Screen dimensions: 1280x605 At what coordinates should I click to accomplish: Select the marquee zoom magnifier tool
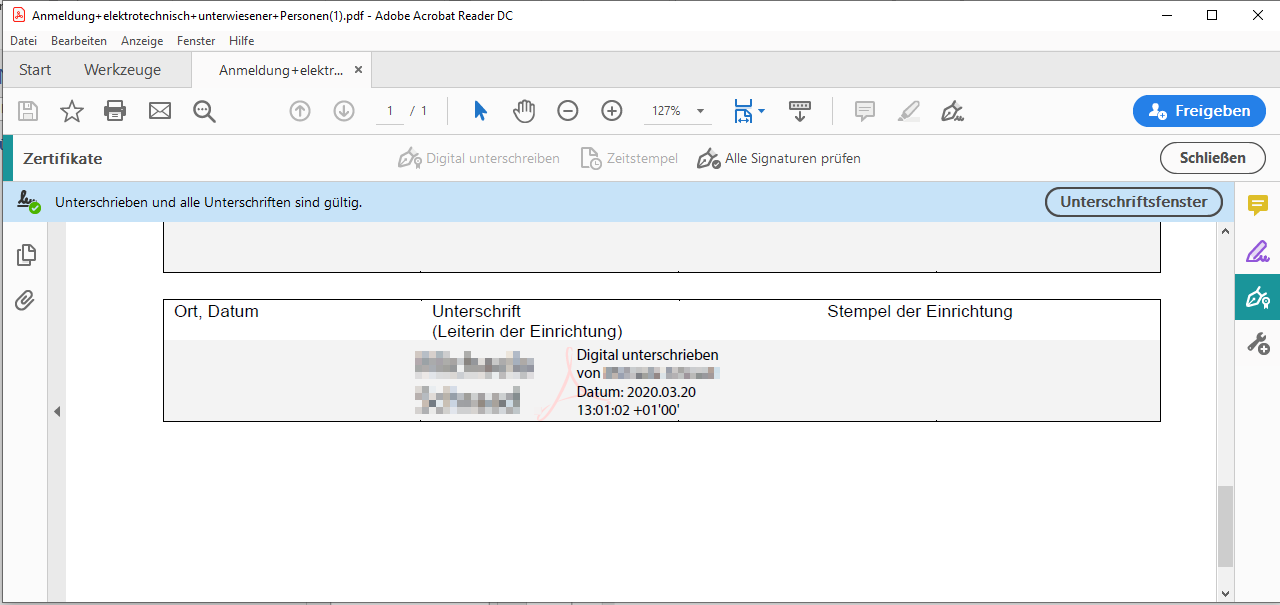click(204, 111)
